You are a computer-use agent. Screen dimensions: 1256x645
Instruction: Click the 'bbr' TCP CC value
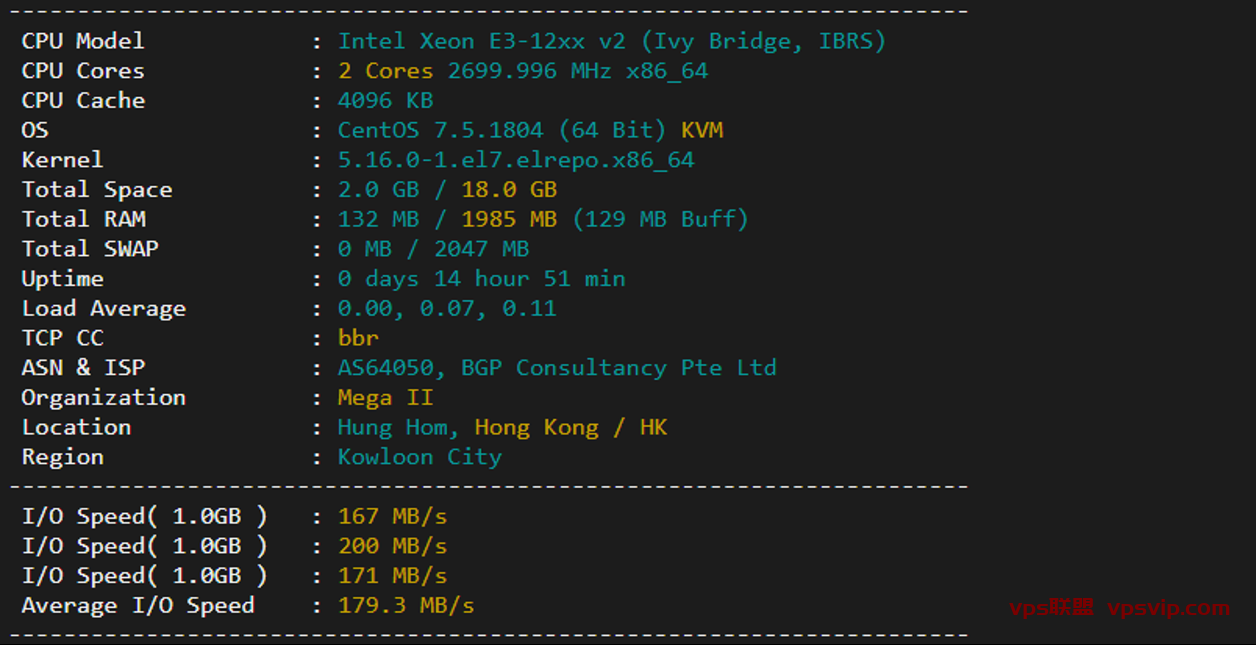[358, 338]
